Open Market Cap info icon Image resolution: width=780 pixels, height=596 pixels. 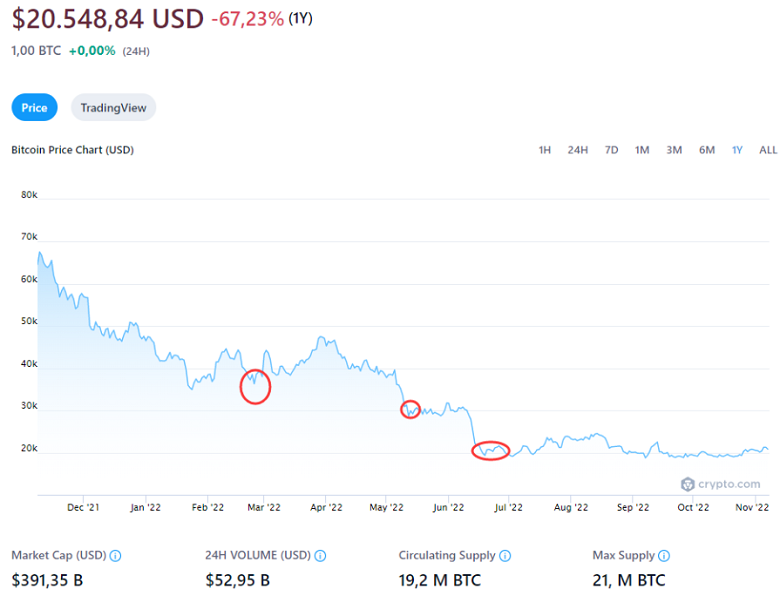coord(115,556)
